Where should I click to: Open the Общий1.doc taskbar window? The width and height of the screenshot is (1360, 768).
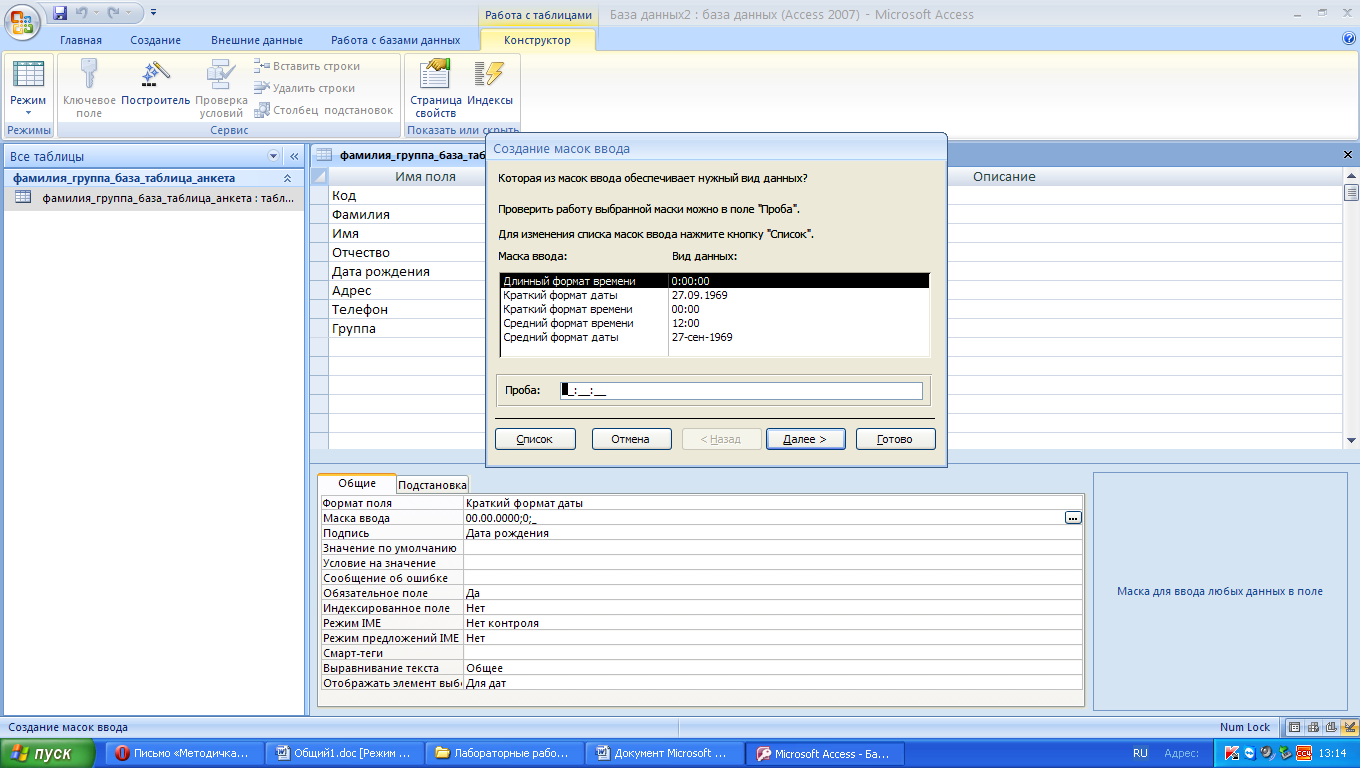pos(343,753)
